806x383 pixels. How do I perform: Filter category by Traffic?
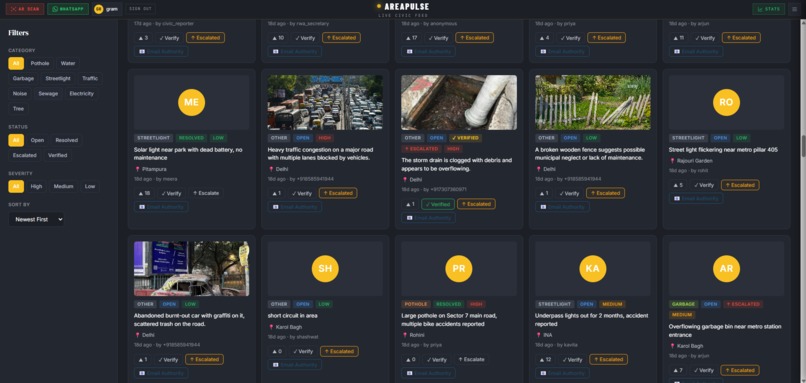point(90,79)
